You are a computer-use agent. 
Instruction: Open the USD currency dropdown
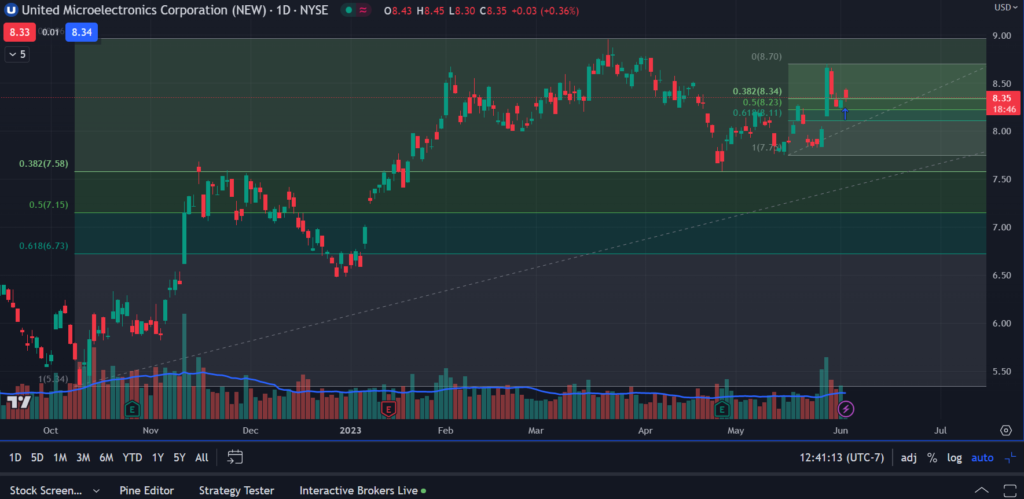pos(1005,7)
